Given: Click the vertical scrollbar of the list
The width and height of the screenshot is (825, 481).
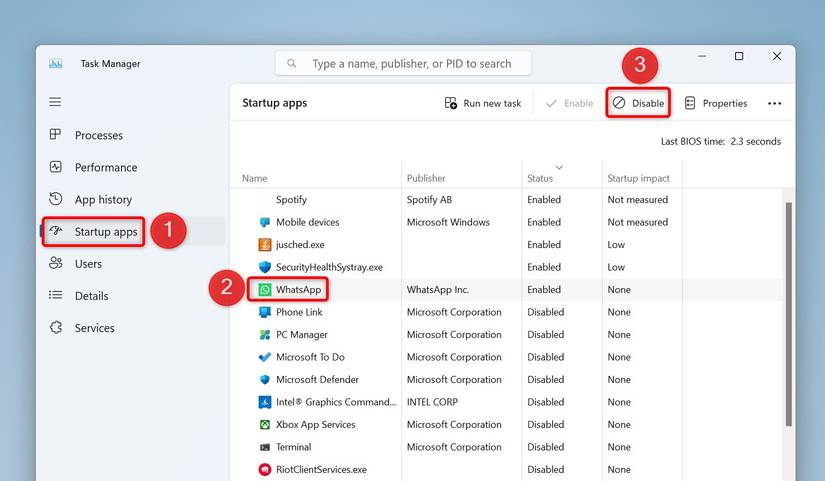Looking at the screenshot, I should coord(788,314).
